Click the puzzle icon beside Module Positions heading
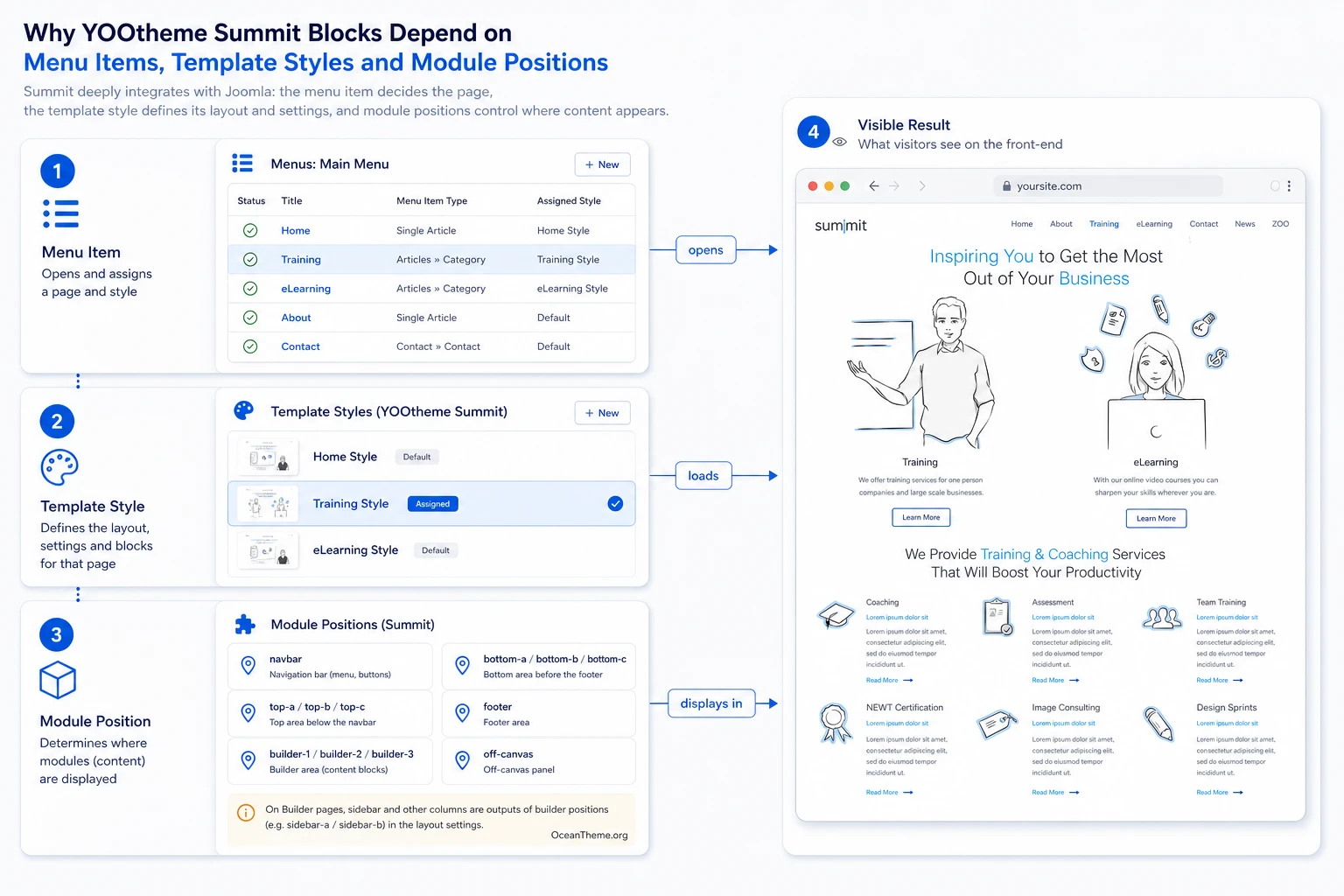This screenshot has width=1344, height=896. (245, 625)
